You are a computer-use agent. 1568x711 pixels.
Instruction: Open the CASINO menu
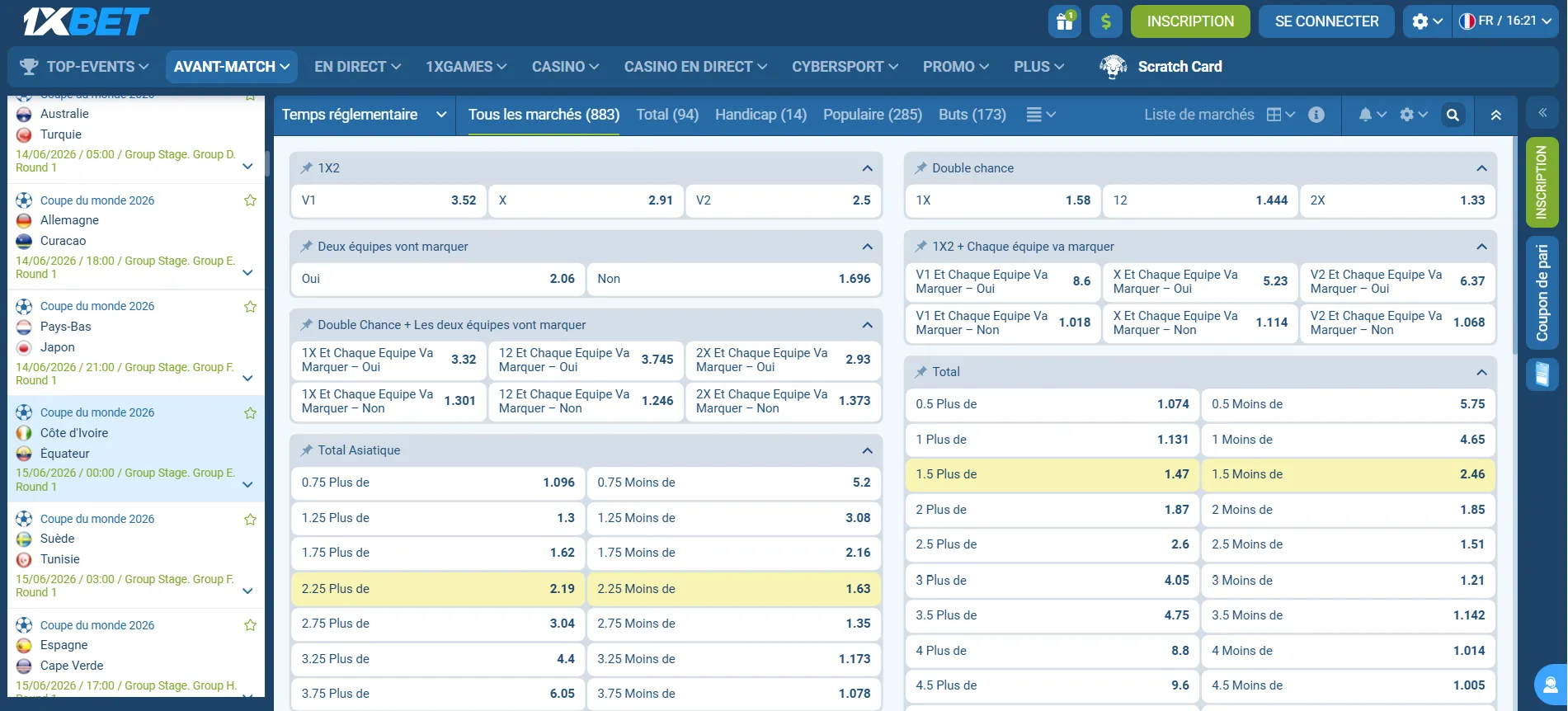(565, 67)
